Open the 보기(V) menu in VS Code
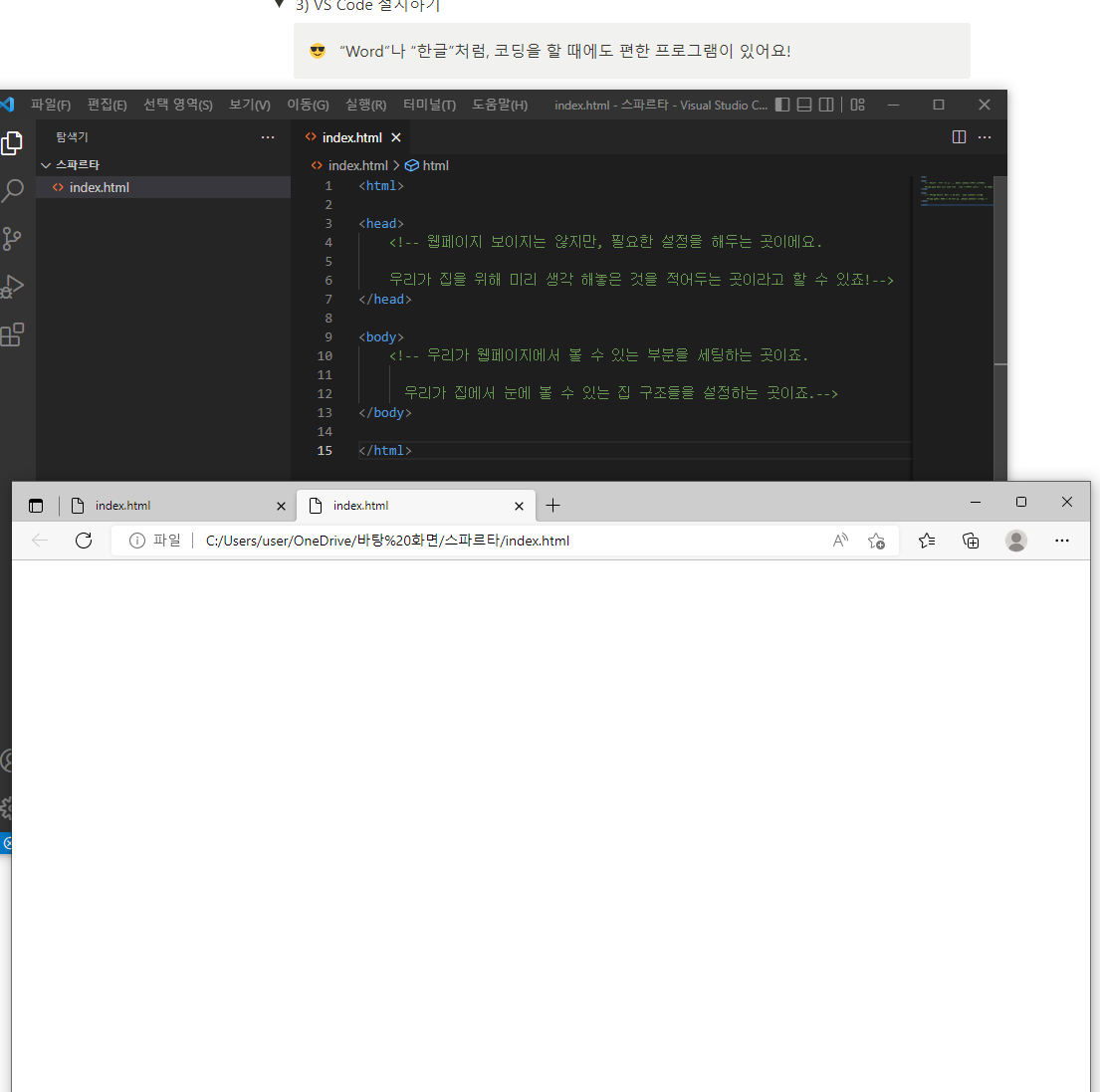1100x1092 pixels. tap(250, 105)
